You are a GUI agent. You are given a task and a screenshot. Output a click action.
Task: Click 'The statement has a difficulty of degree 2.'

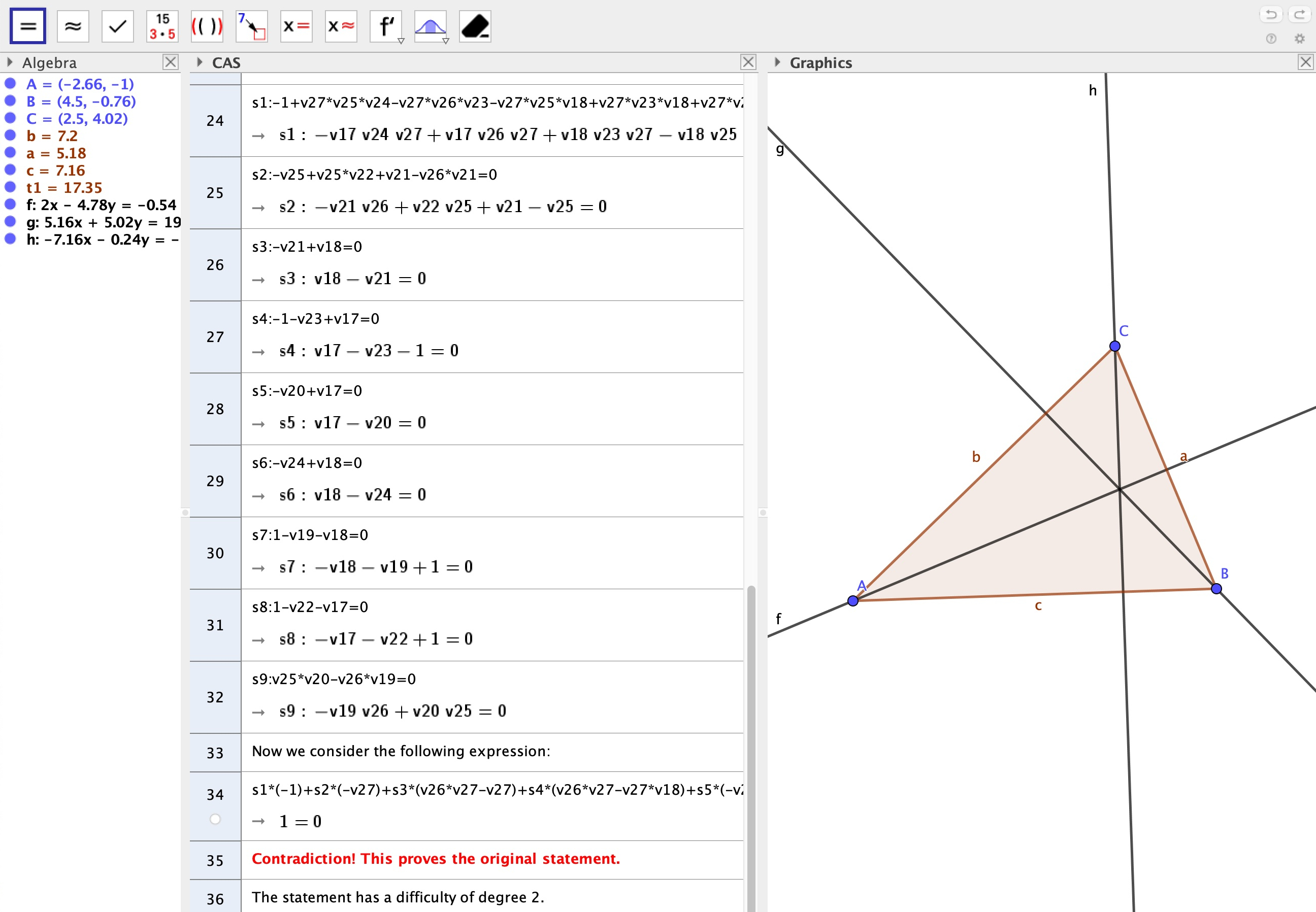coord(398,897)
